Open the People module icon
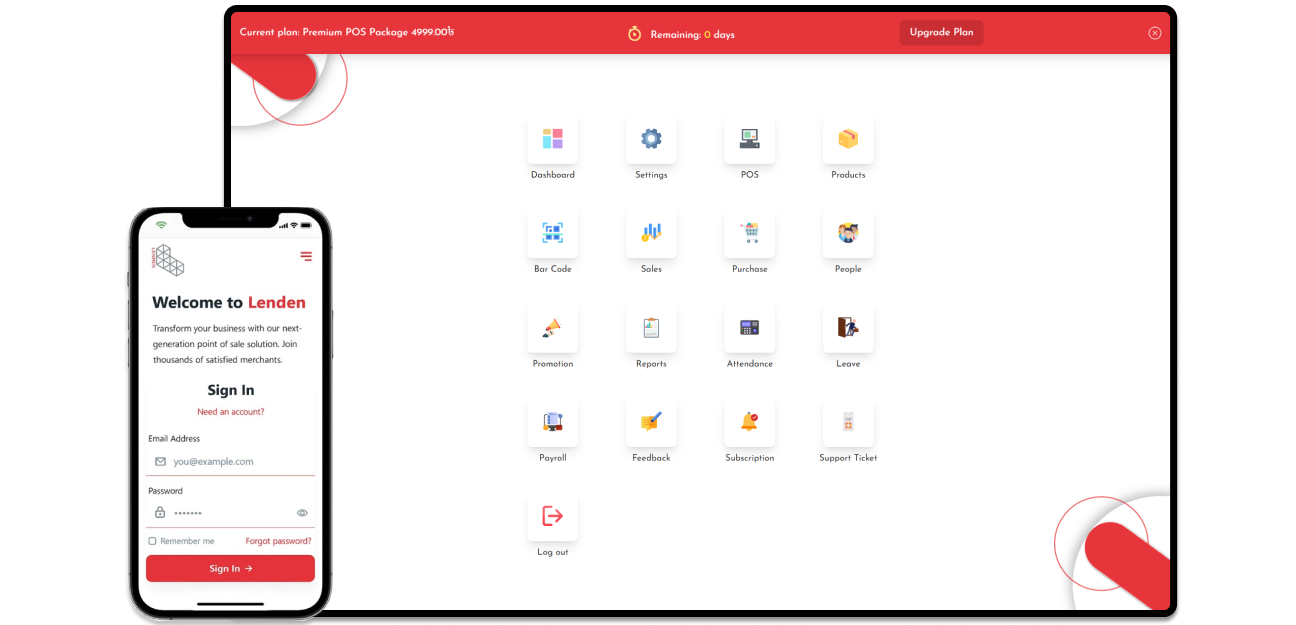Viewport: 1296px width, 625px height. [x=848, y=233]
